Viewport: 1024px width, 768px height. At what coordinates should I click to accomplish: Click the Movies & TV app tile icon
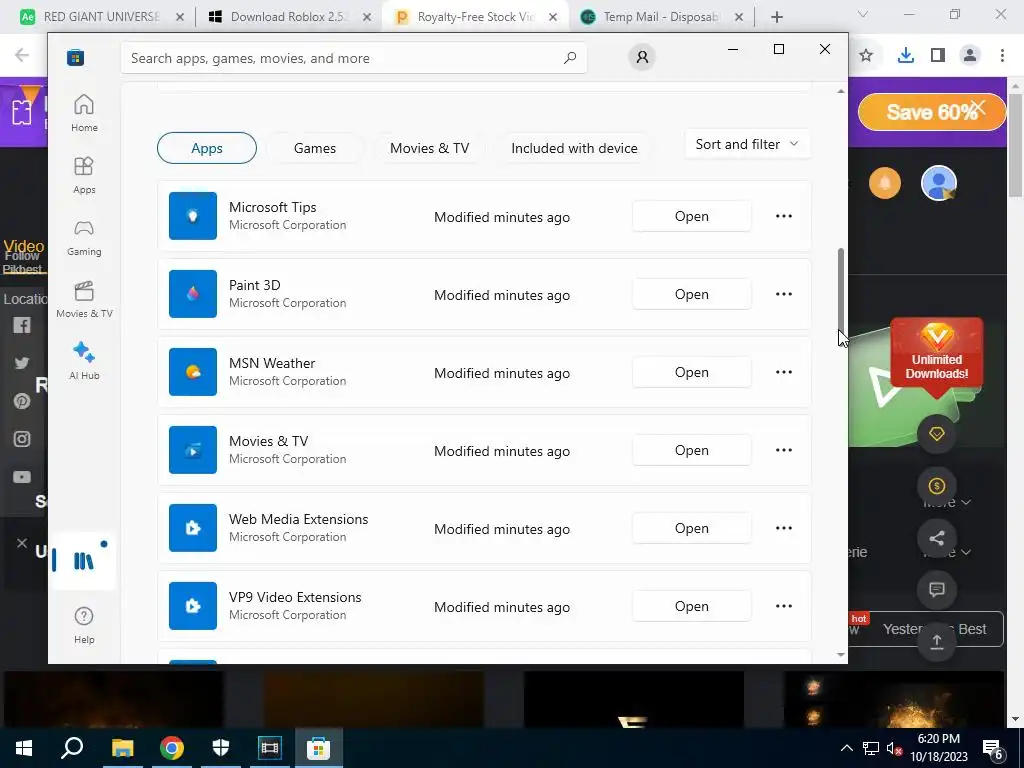pyautogui.click(x=193, y=450)
